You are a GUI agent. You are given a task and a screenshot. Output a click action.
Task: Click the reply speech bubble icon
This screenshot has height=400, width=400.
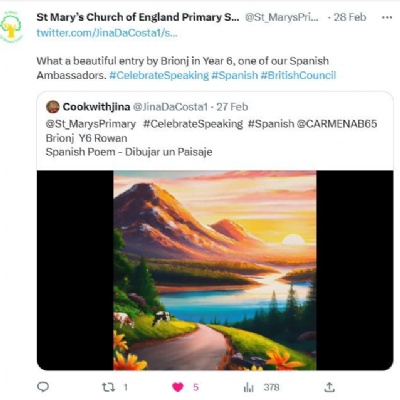43,387
